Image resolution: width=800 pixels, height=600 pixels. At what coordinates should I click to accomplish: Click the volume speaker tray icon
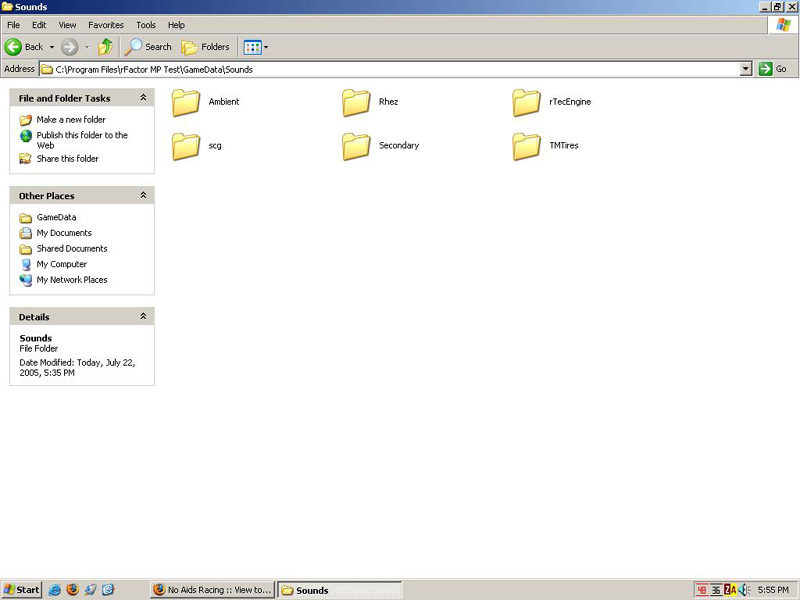click(x=743, y=590)
